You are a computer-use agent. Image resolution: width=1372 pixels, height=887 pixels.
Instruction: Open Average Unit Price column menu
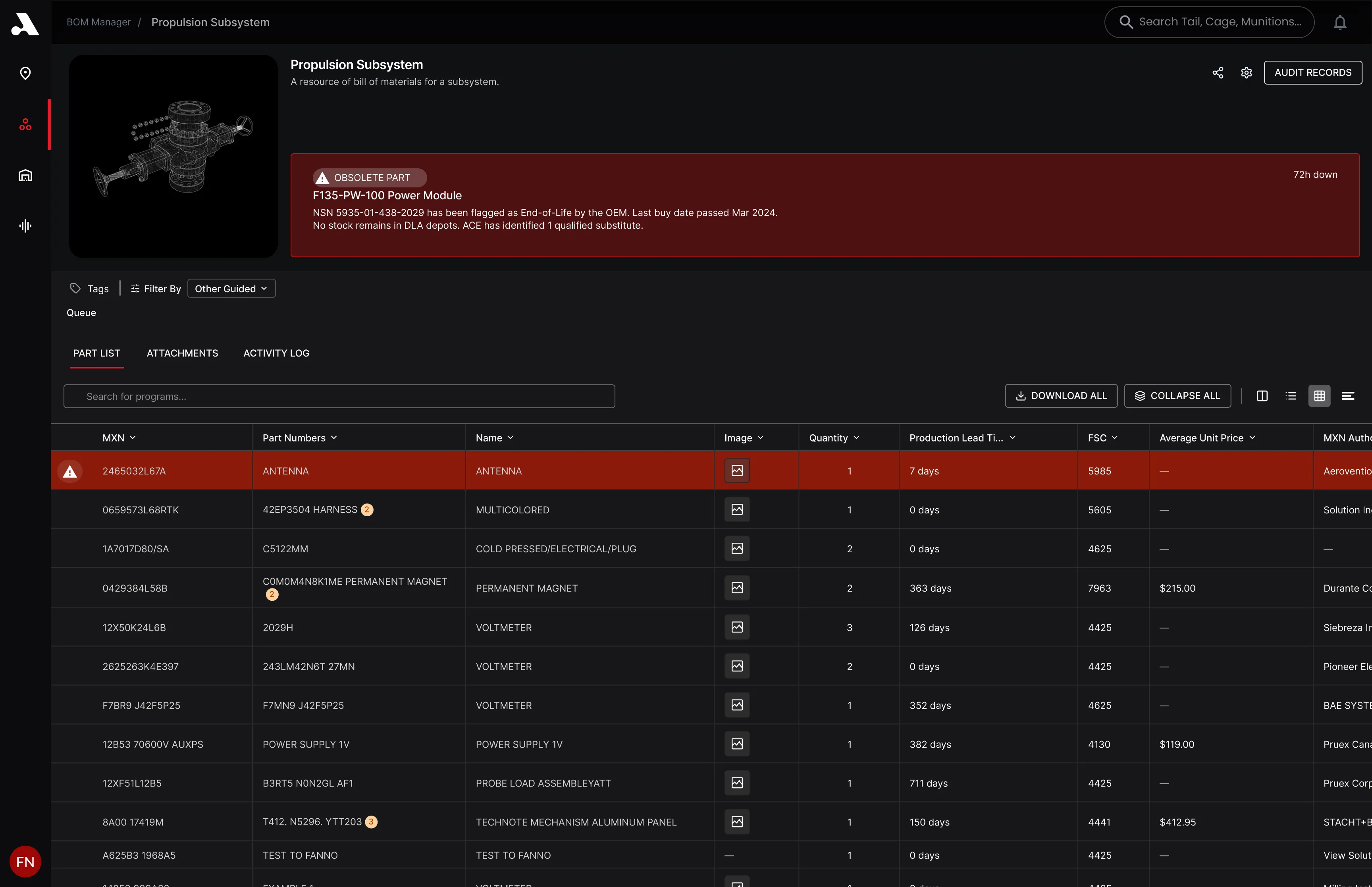(x=1252, y=438)
